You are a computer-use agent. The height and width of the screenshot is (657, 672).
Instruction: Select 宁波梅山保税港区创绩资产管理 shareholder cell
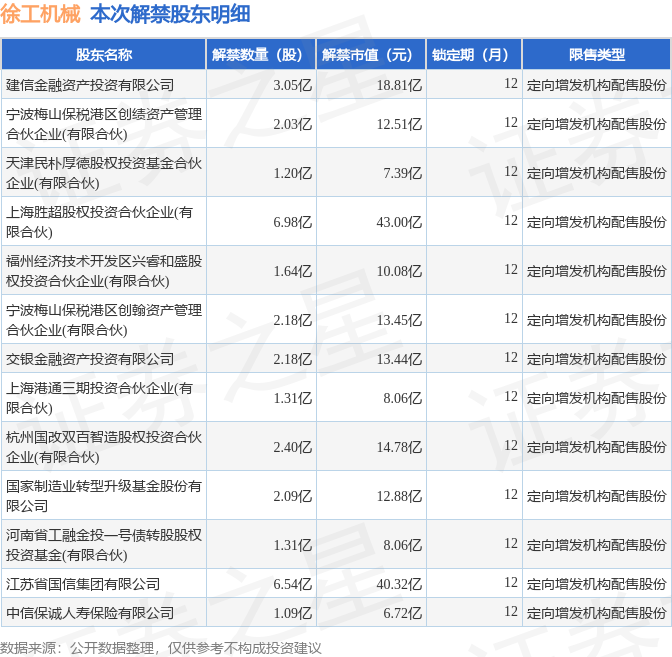coord(104,123)
